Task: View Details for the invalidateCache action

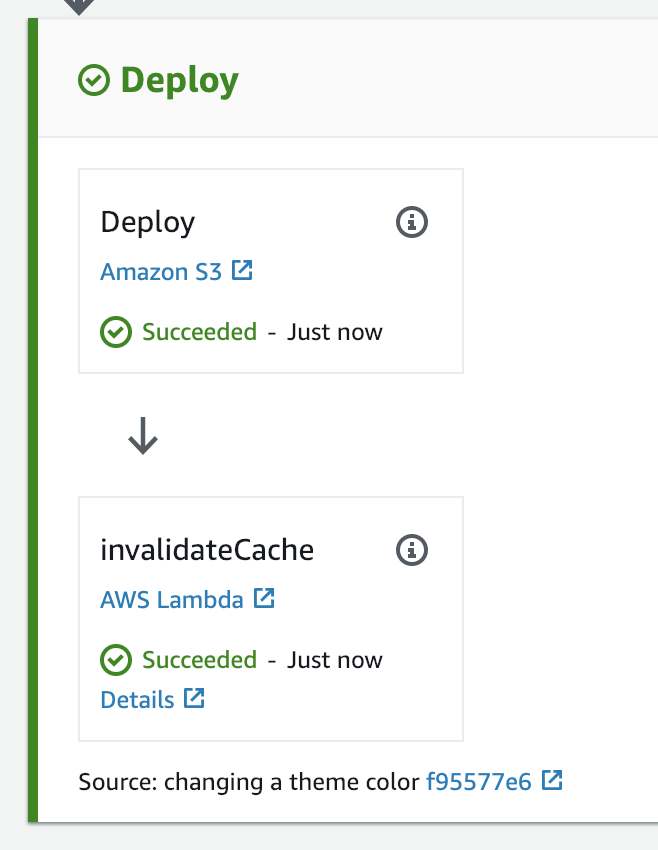Action: 137,700
